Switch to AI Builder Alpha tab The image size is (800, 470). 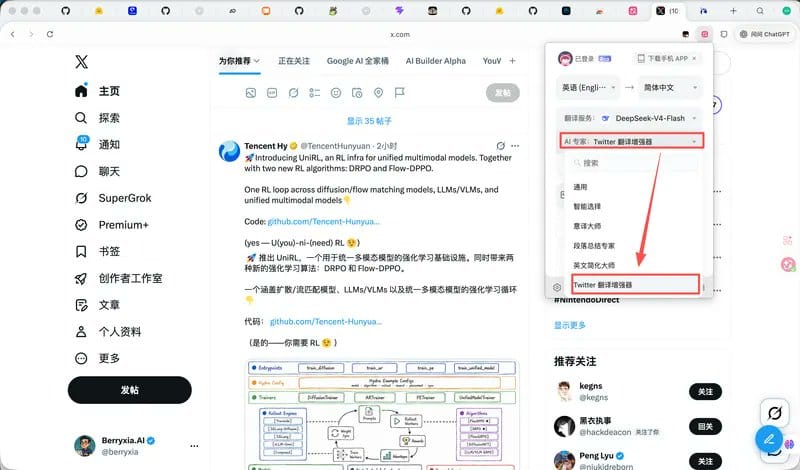point(436,61)
